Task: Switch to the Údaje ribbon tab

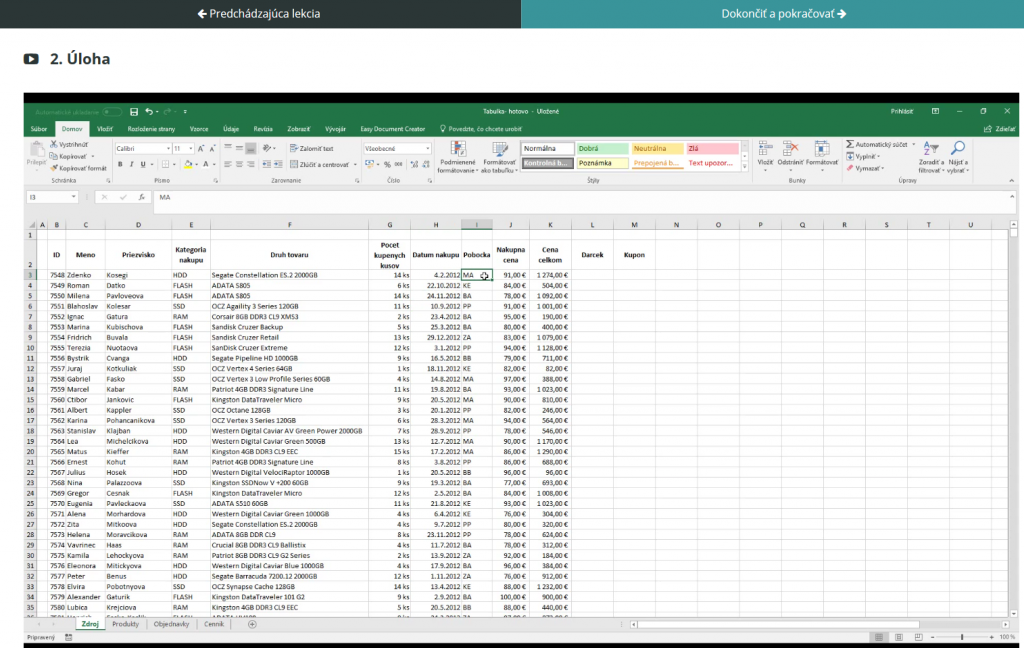Action: [x=231, y=129]
